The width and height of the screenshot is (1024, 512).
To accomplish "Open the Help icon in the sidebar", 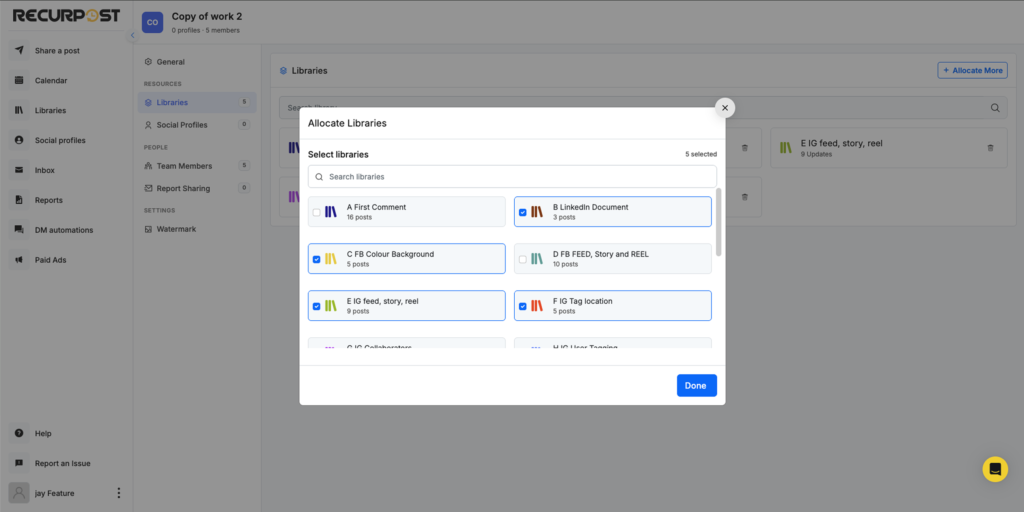I will [x=19, y=433].
